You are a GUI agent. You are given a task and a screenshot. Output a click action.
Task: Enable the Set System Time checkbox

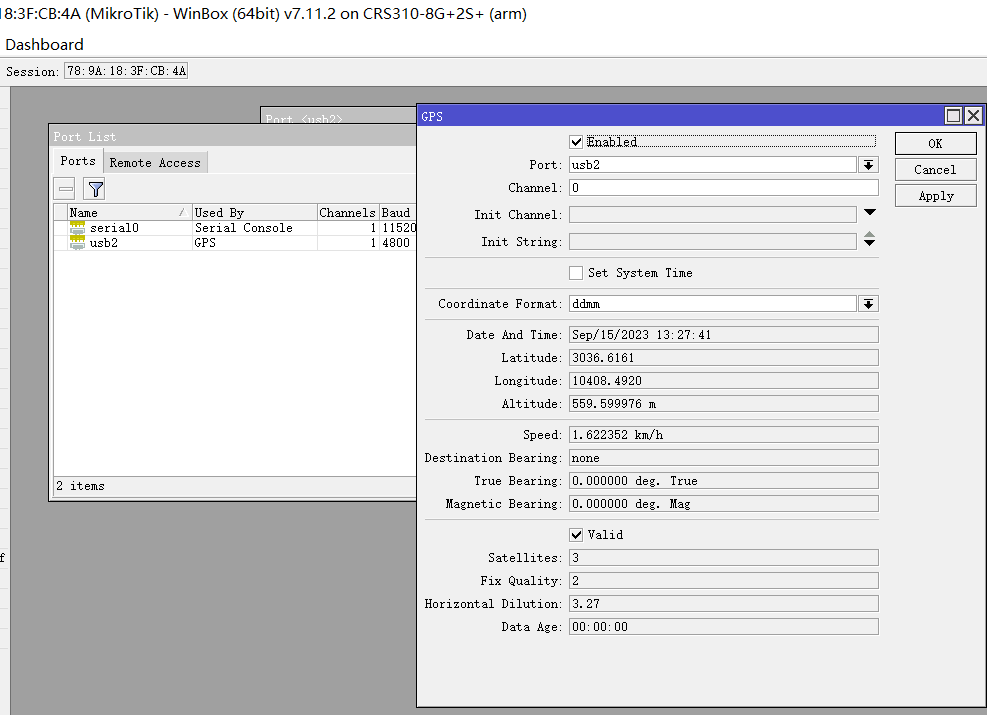pos(576,273)
